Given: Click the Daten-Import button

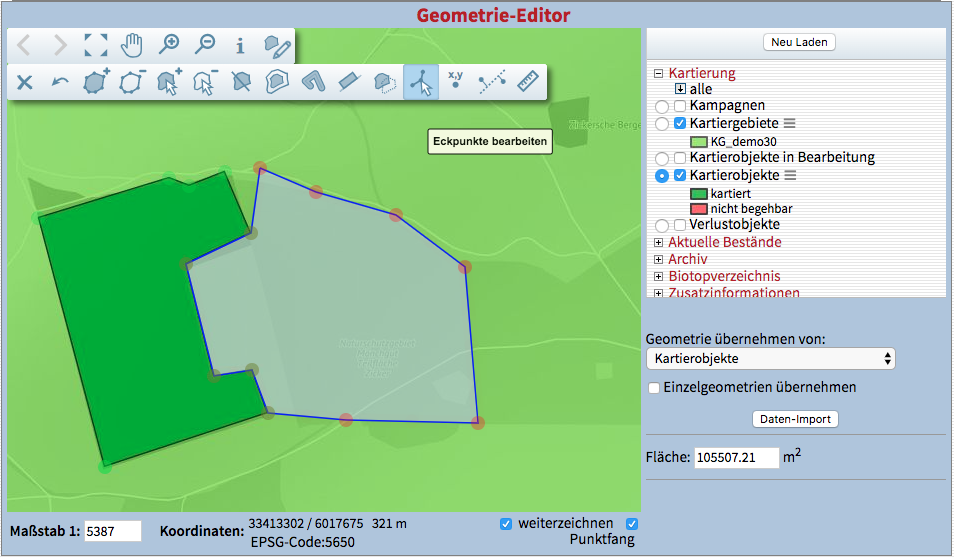Looking at the screenshot, I should point(795,419).
